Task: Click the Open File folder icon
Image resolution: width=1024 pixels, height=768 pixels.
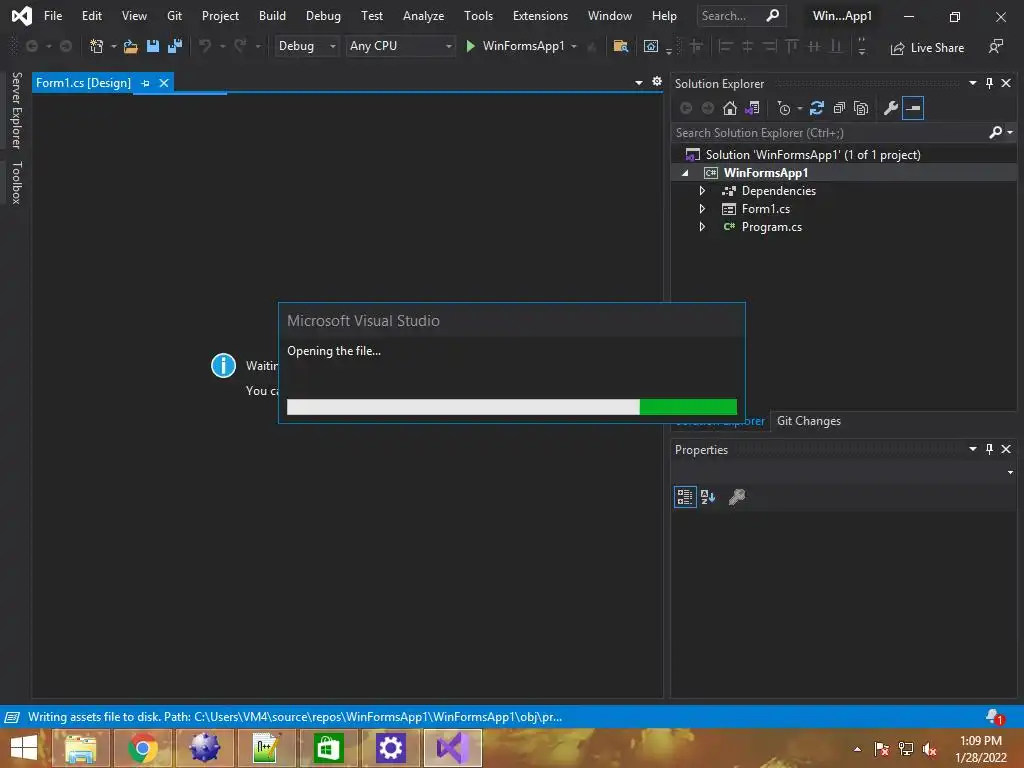Action: 131,46
